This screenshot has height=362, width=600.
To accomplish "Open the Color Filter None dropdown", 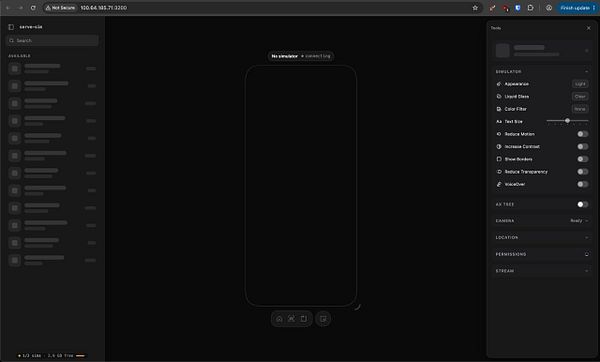I will [580, 109].
